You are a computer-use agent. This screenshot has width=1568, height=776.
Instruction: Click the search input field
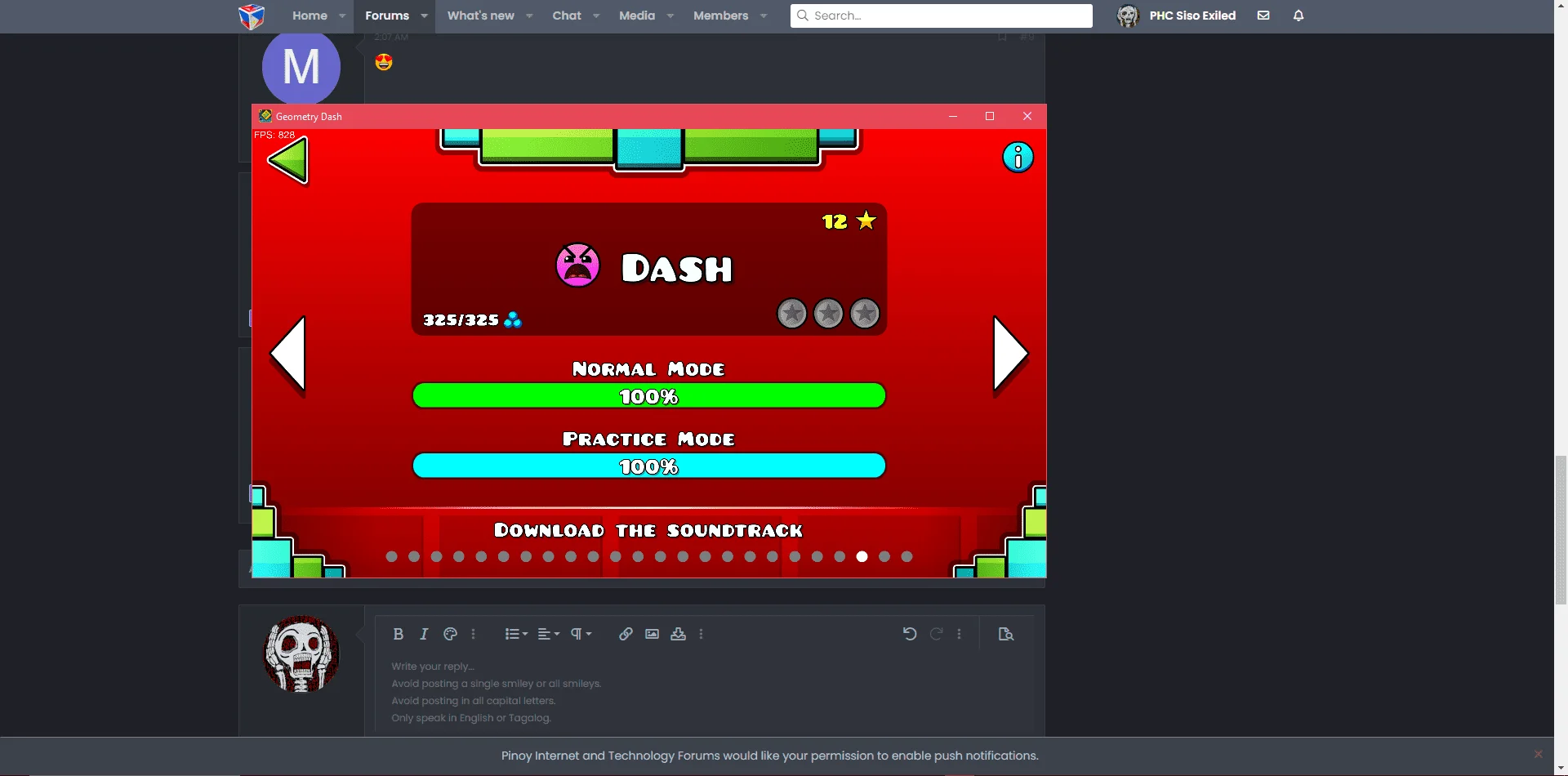941,16
